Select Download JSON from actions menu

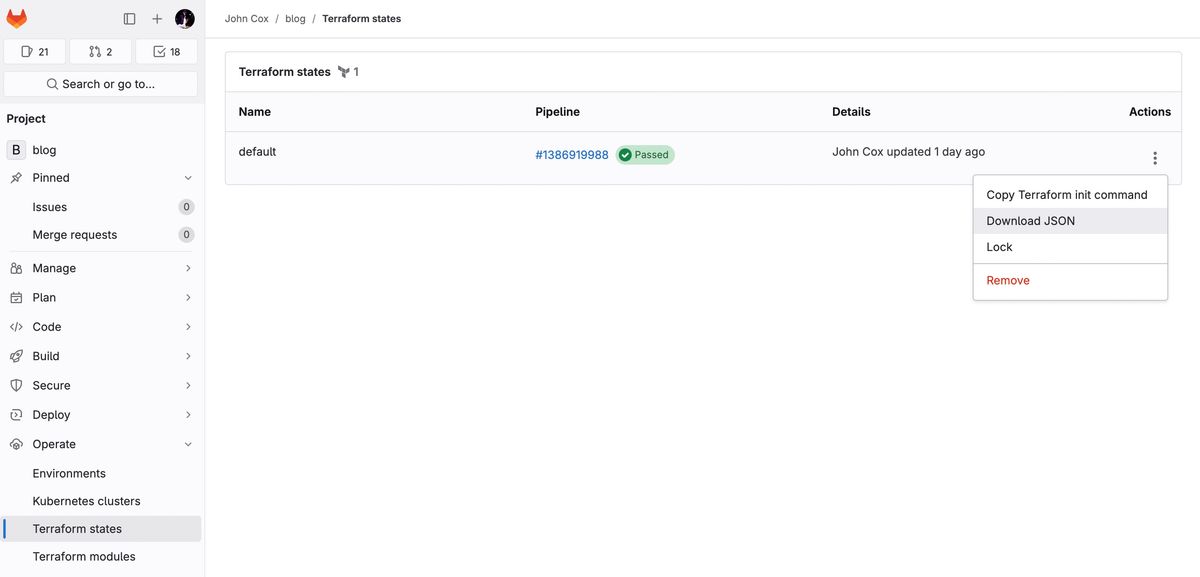pos(1030,221)
